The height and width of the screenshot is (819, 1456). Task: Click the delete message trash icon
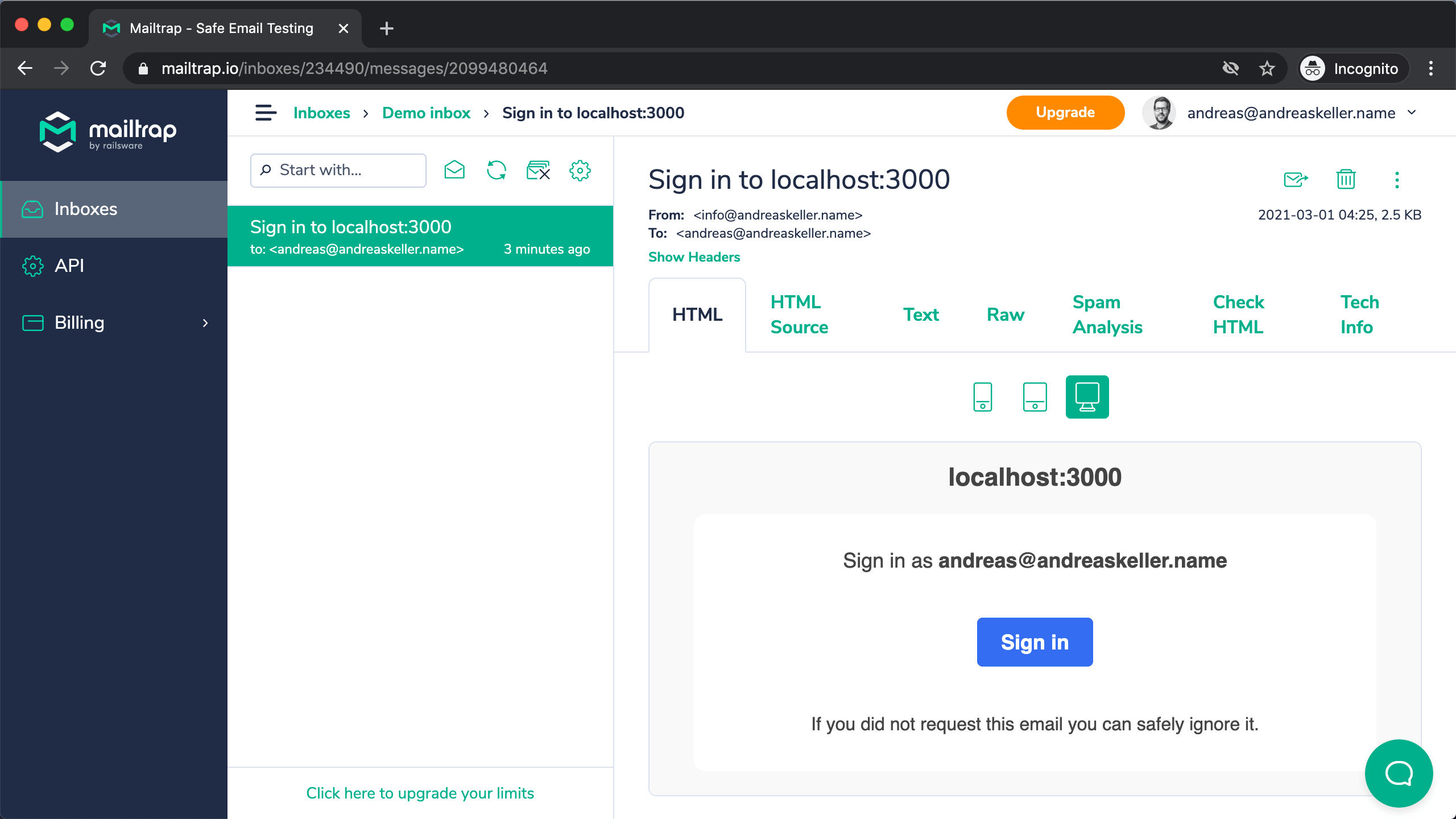(x=1346, y=180)
